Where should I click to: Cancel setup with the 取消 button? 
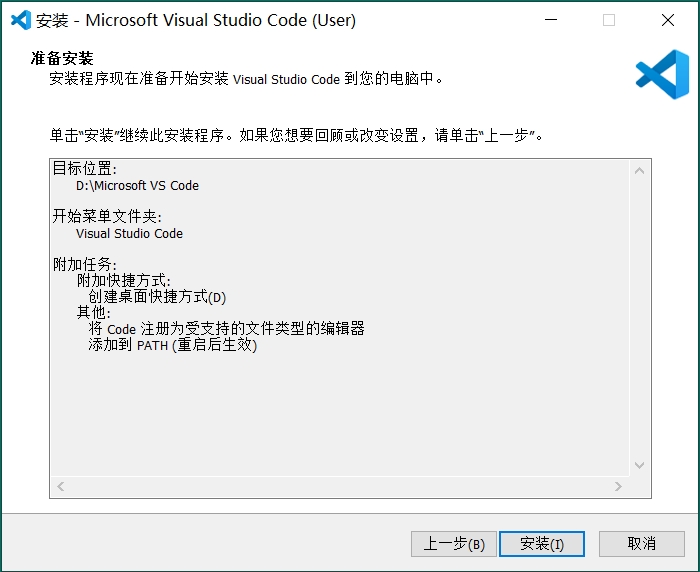coord(642,544)
